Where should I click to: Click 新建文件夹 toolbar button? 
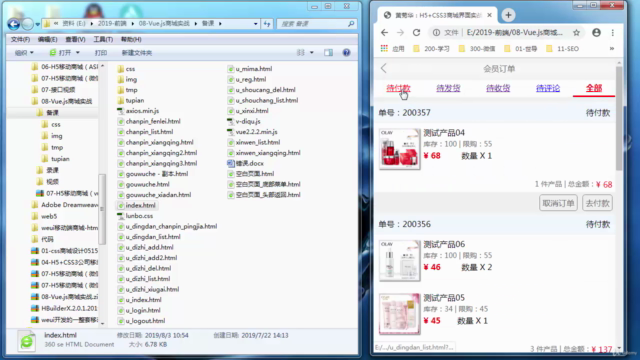(137, 53)
